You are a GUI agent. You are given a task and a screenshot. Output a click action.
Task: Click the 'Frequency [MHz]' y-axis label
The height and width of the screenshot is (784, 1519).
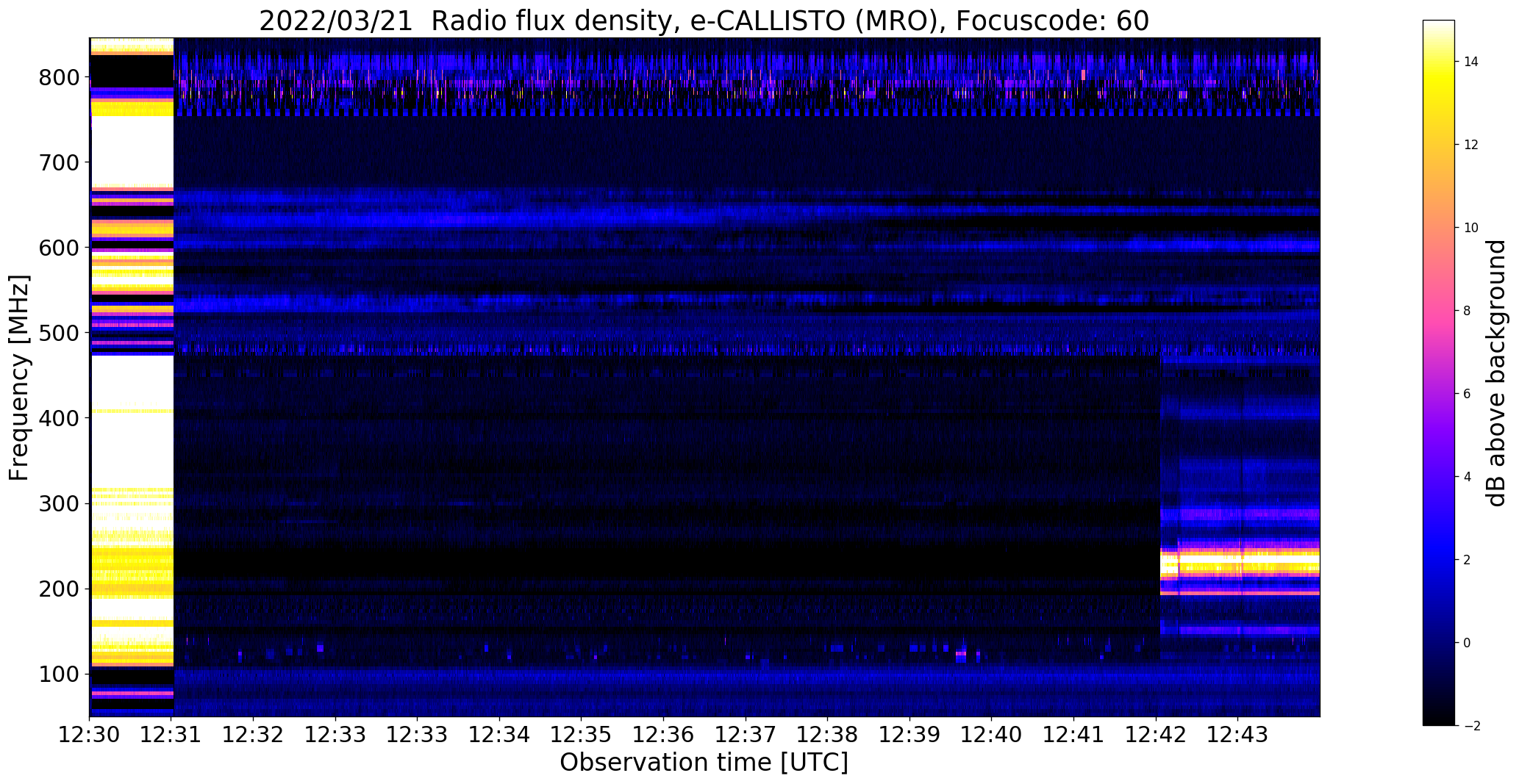point(19,378)
